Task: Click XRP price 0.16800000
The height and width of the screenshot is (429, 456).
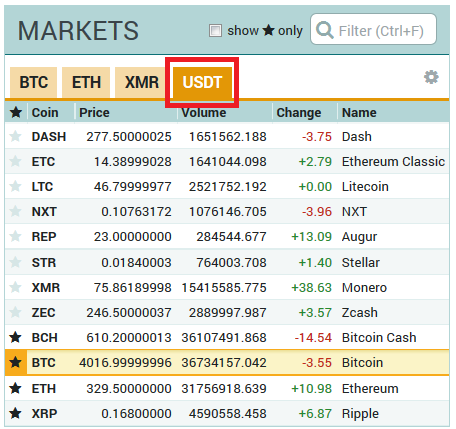Action: point(136,414)
